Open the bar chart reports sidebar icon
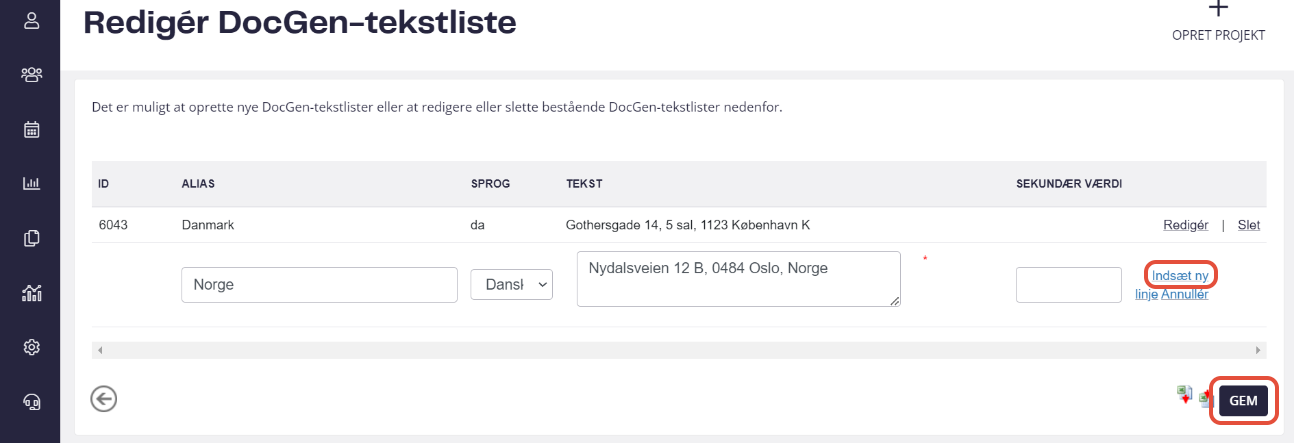 pos(31,183)
